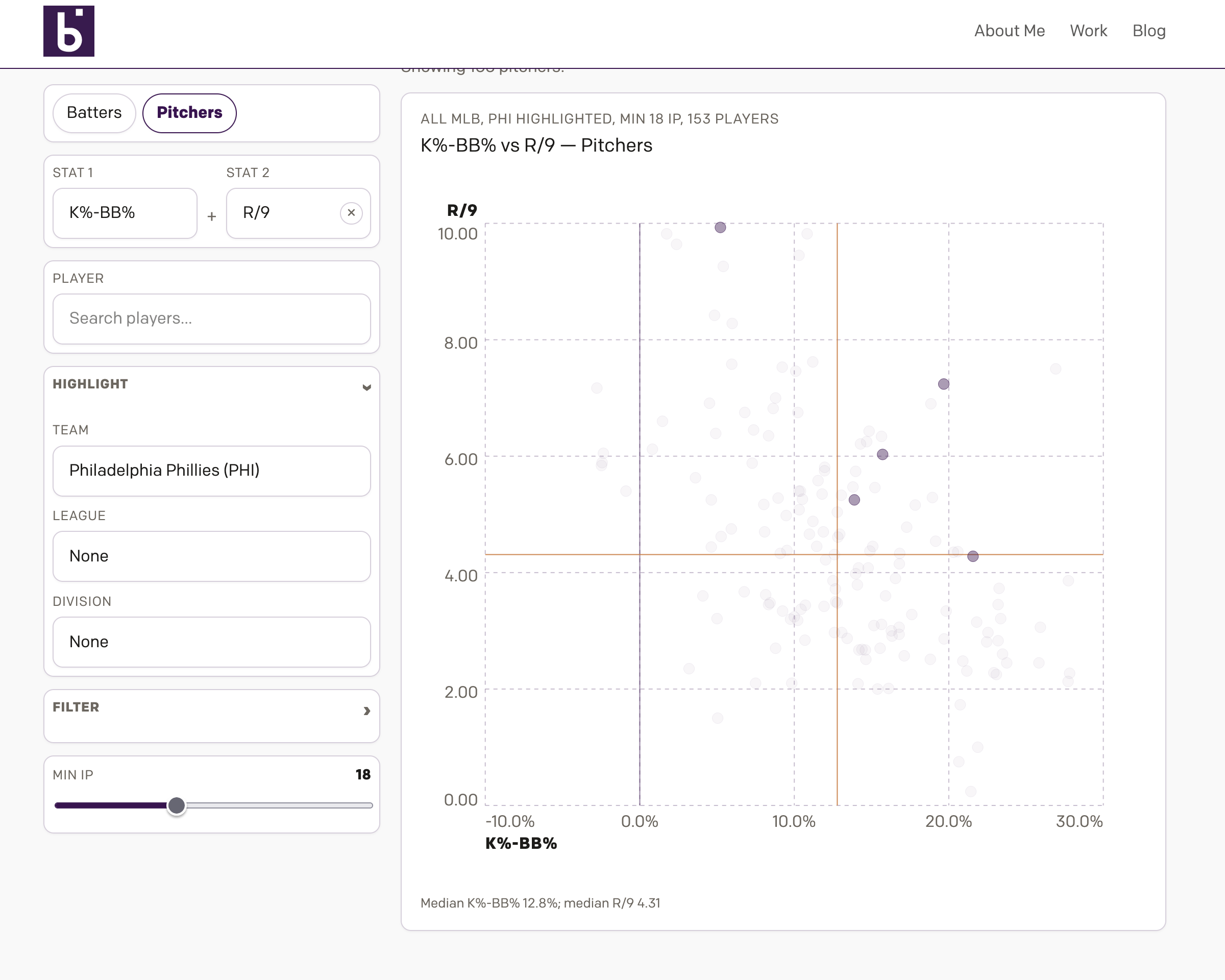1225x980 pixels.
Task: Click the highlighted point on the median R/9 line
Action: point(973,556)
